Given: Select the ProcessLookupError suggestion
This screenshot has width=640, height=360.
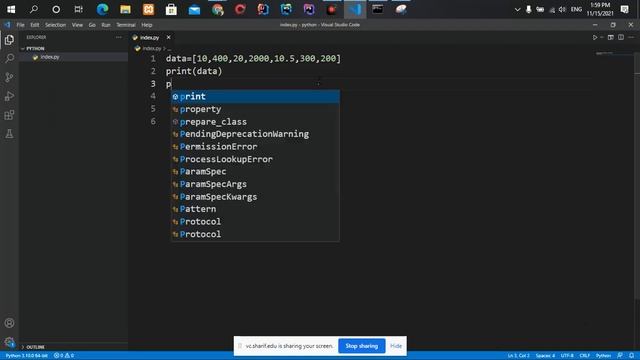Looking at the screenshot, I should click(255, 159).
